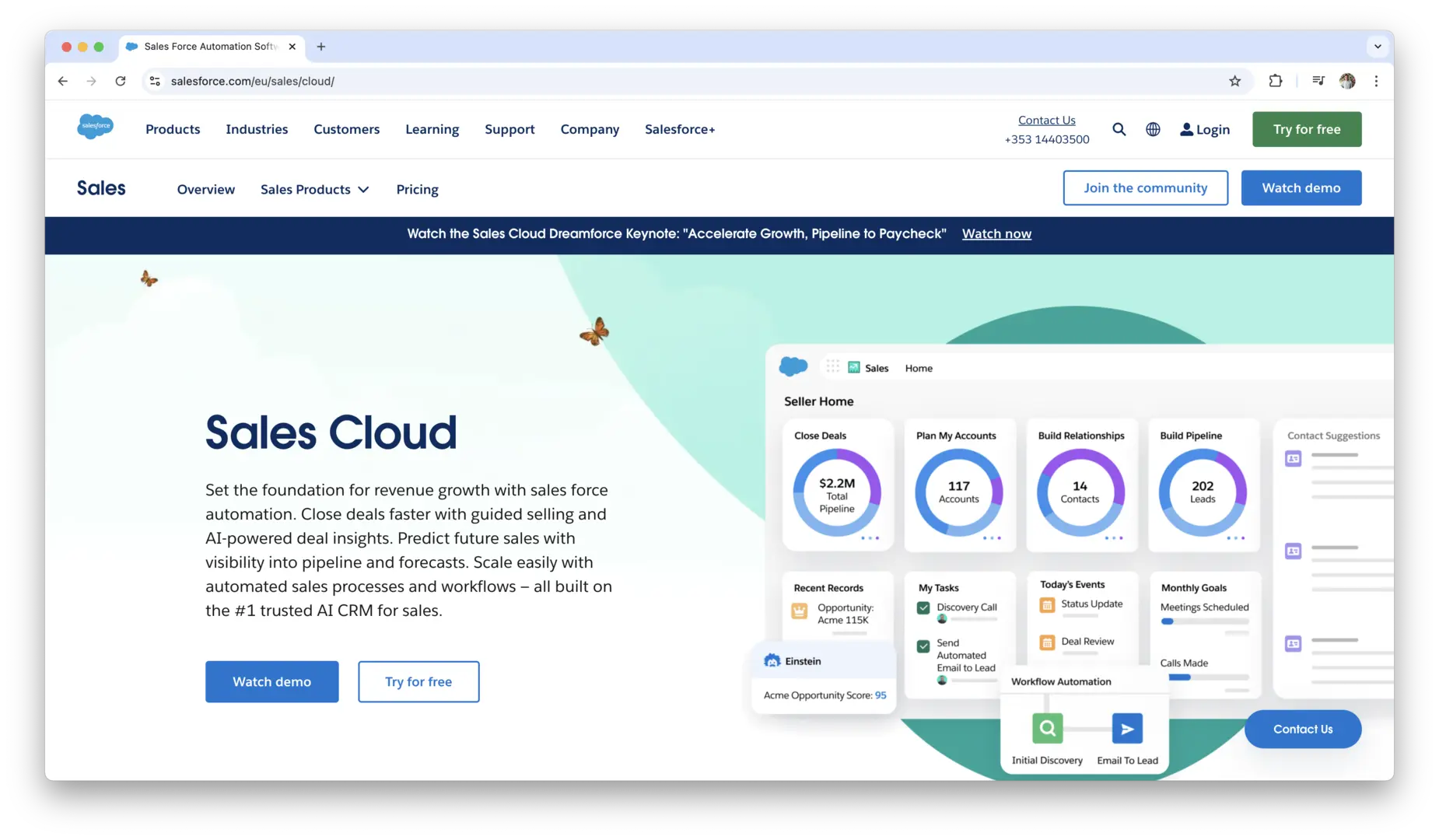Open Chrome three-dot menu
Screen dimensions: 1439x840
1376,81
